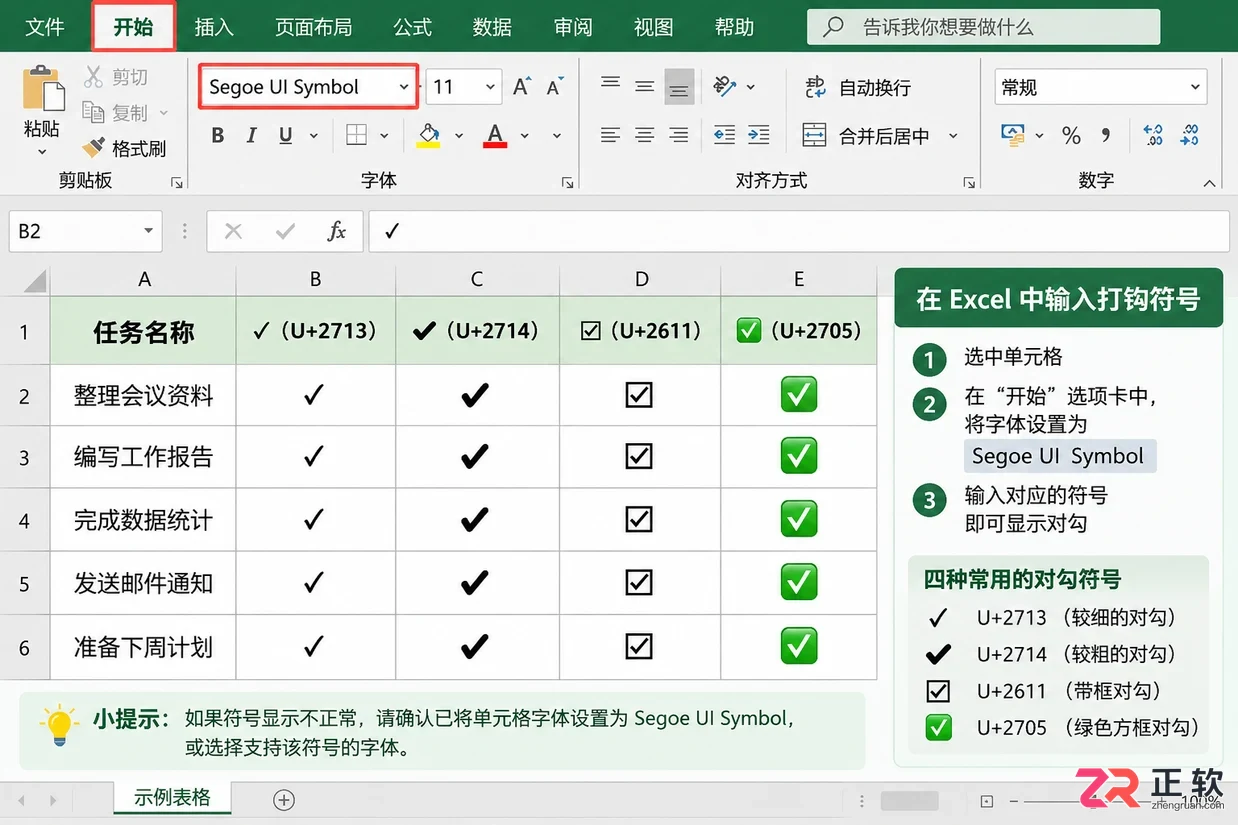Expand the font color dropdown arrow
This screenshot has height=825, width=1238.
(524, 136)
